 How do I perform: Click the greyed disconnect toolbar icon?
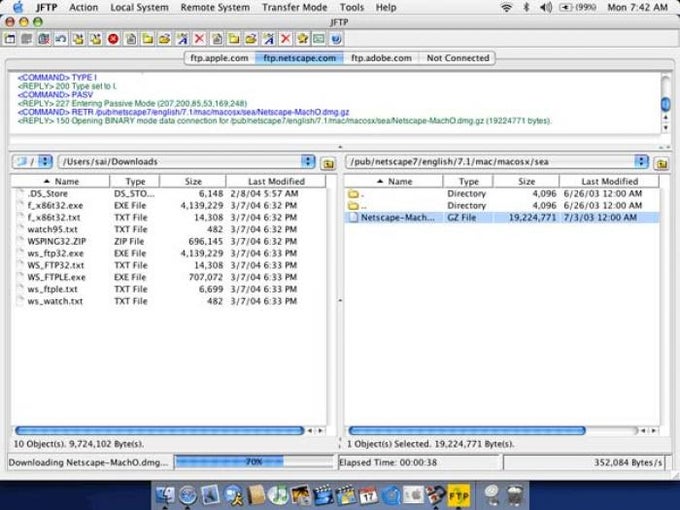click(26, 39)
